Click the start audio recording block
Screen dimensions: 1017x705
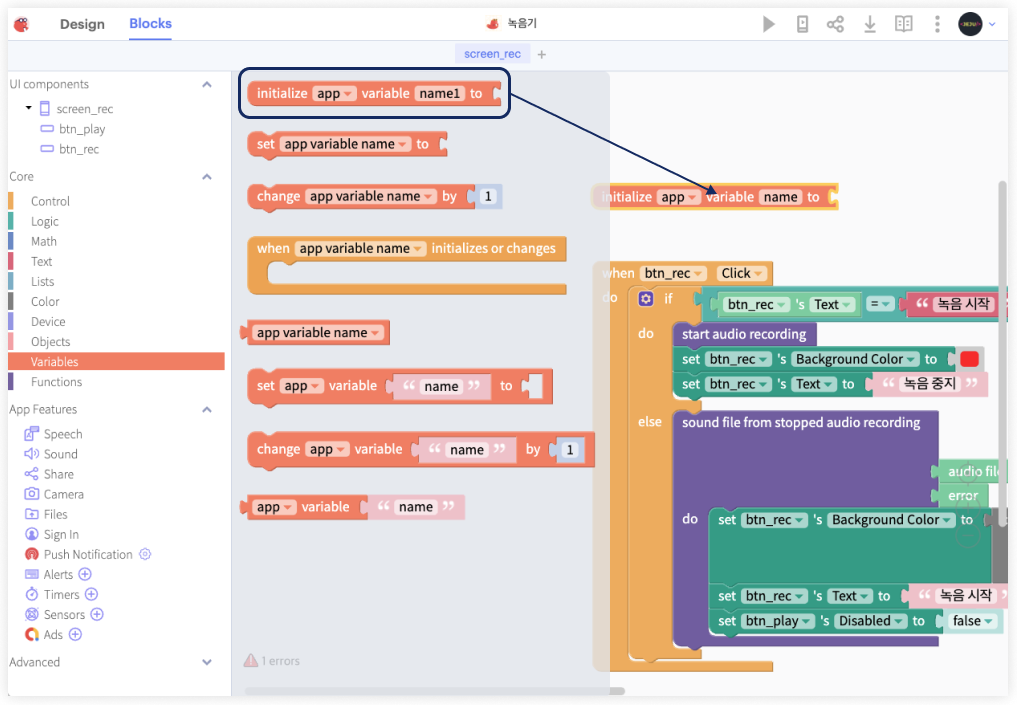pos(744,334)
